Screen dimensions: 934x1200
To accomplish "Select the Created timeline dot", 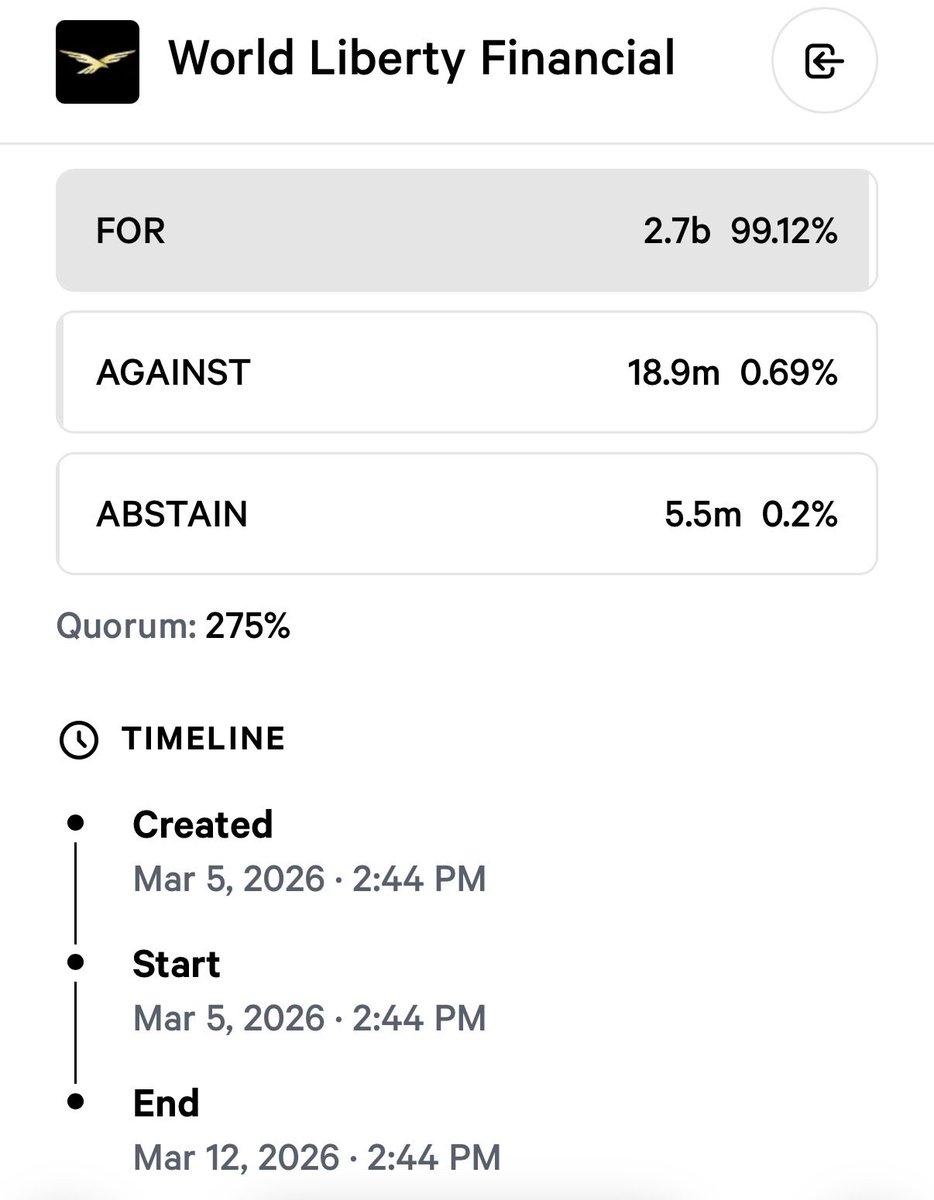I will click(x=76, y=822).
